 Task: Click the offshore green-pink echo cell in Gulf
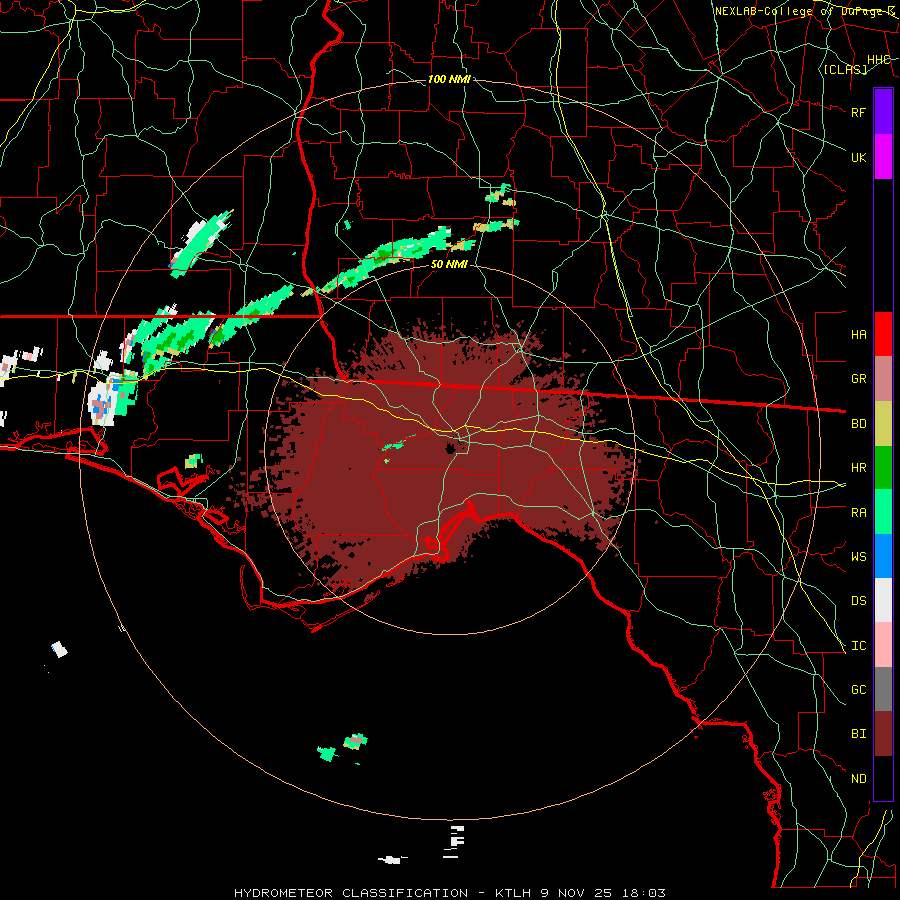[x=355, y=741]
